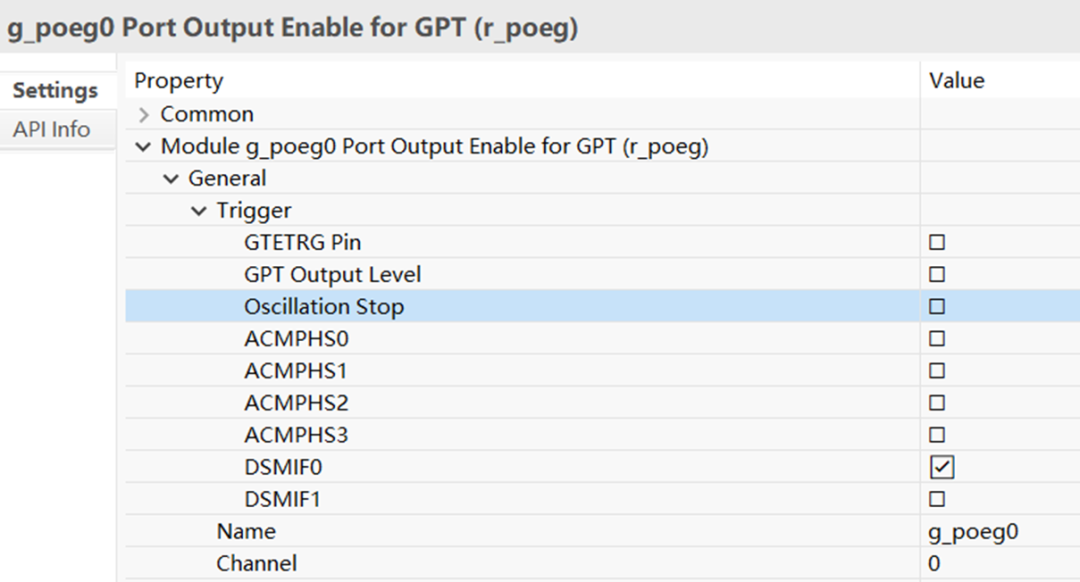Select the DSMIF0 property label

[x=283, y=467]
